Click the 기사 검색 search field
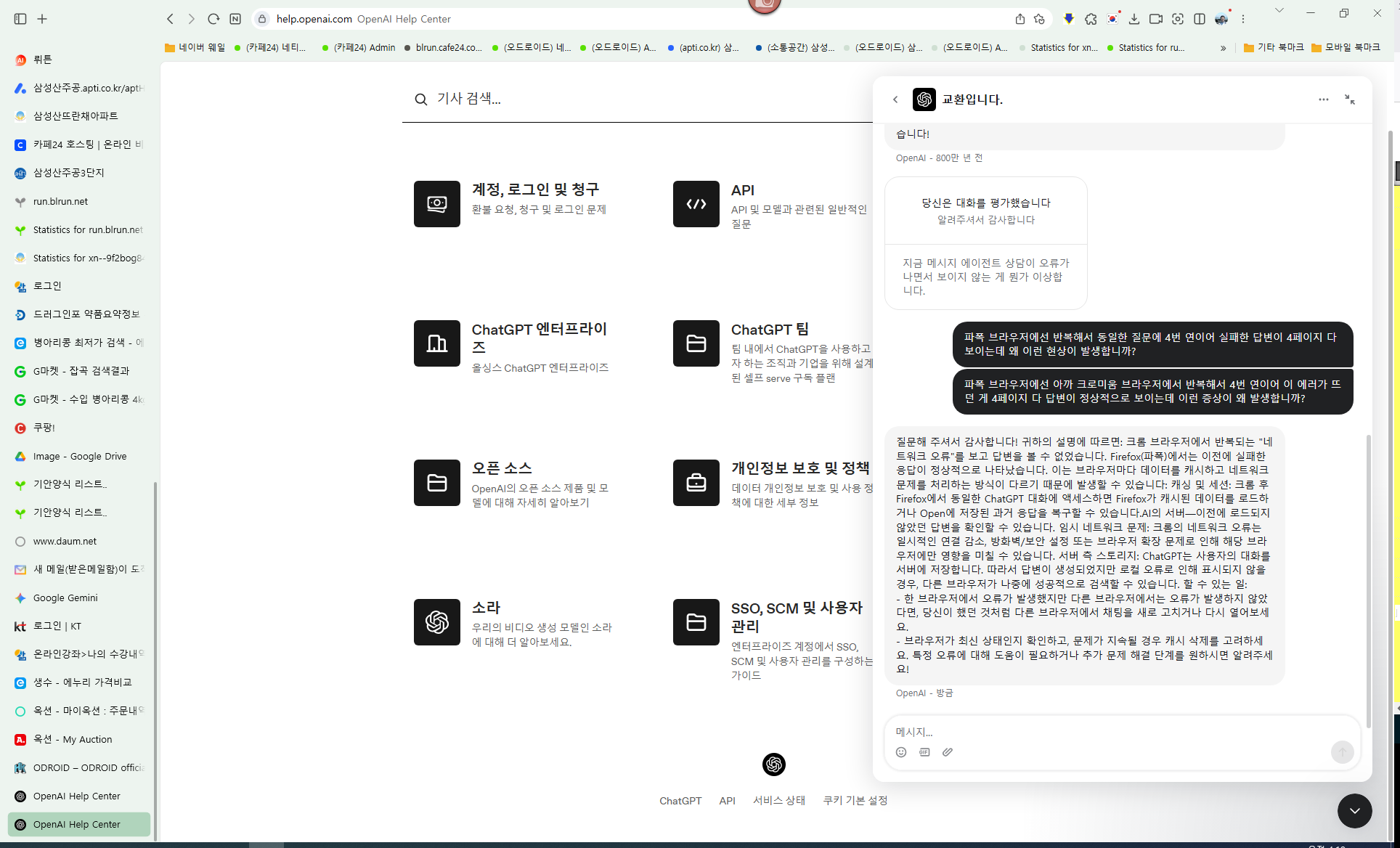Image resolution: width=1400 pixels, height=848 pixels. click(x=639, y=99)
